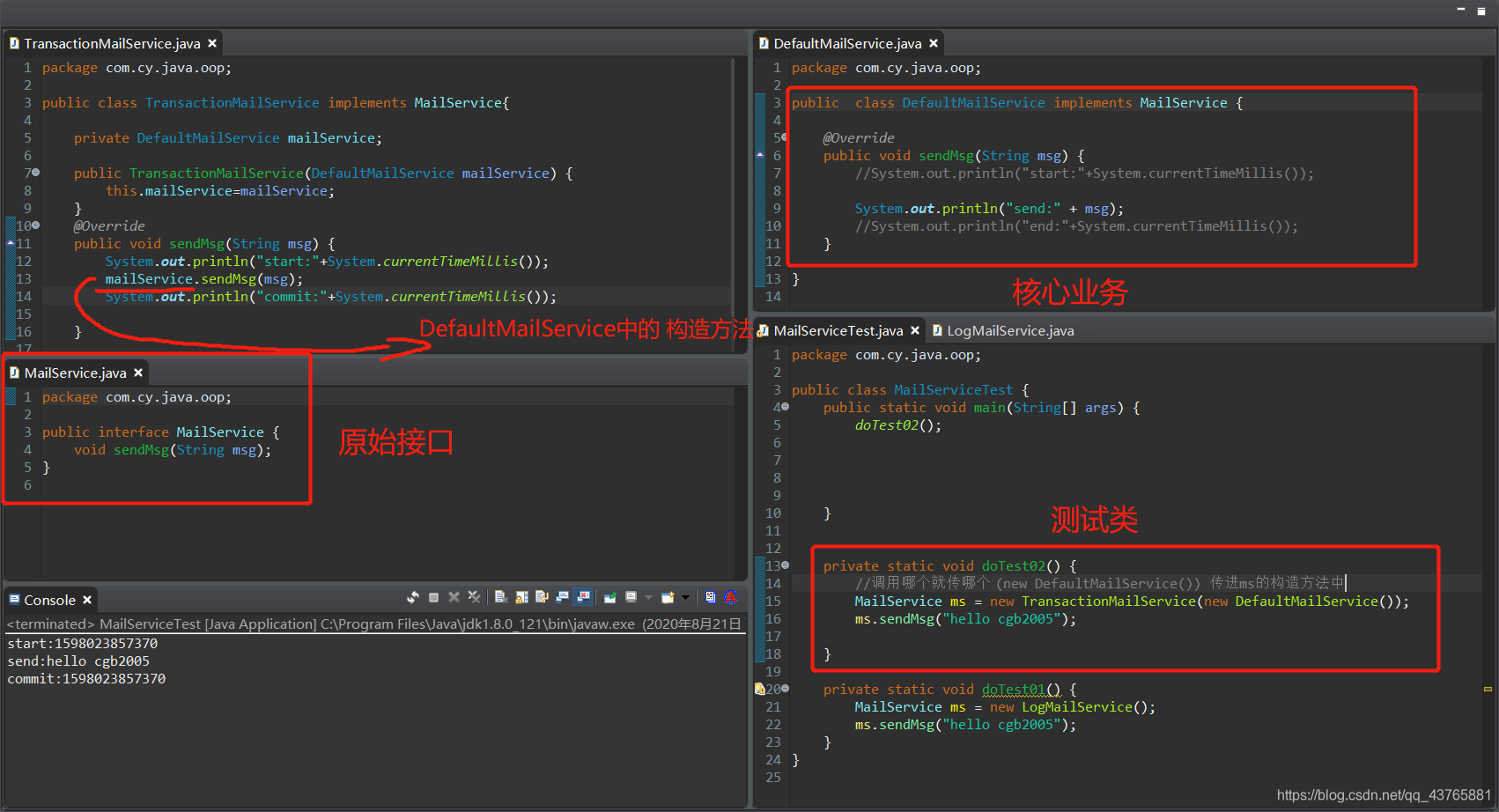Viewport: 1499px width, 812px height.
Task: Click Java file icon on TransactionMailService.java tab
Action: click(x=14, y=43)
